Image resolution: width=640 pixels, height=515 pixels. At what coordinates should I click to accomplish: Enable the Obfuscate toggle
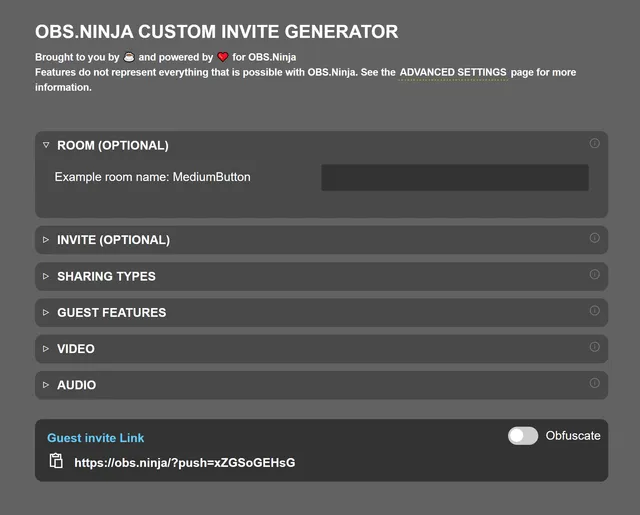coord(523,436)
